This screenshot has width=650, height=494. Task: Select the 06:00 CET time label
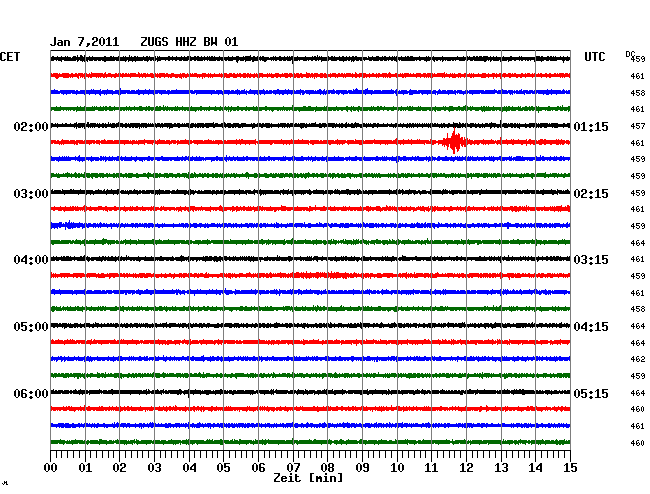coord(31,393)
